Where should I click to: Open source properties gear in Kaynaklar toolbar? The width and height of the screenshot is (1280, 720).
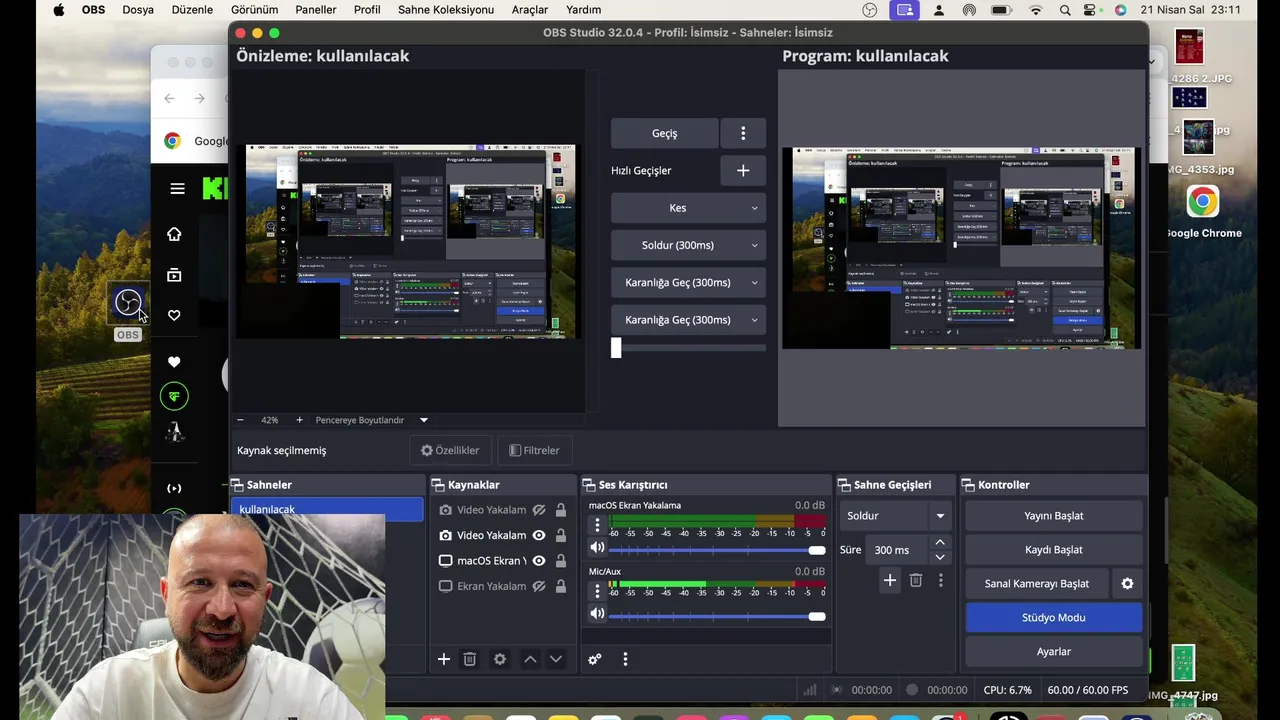point(500,659)
